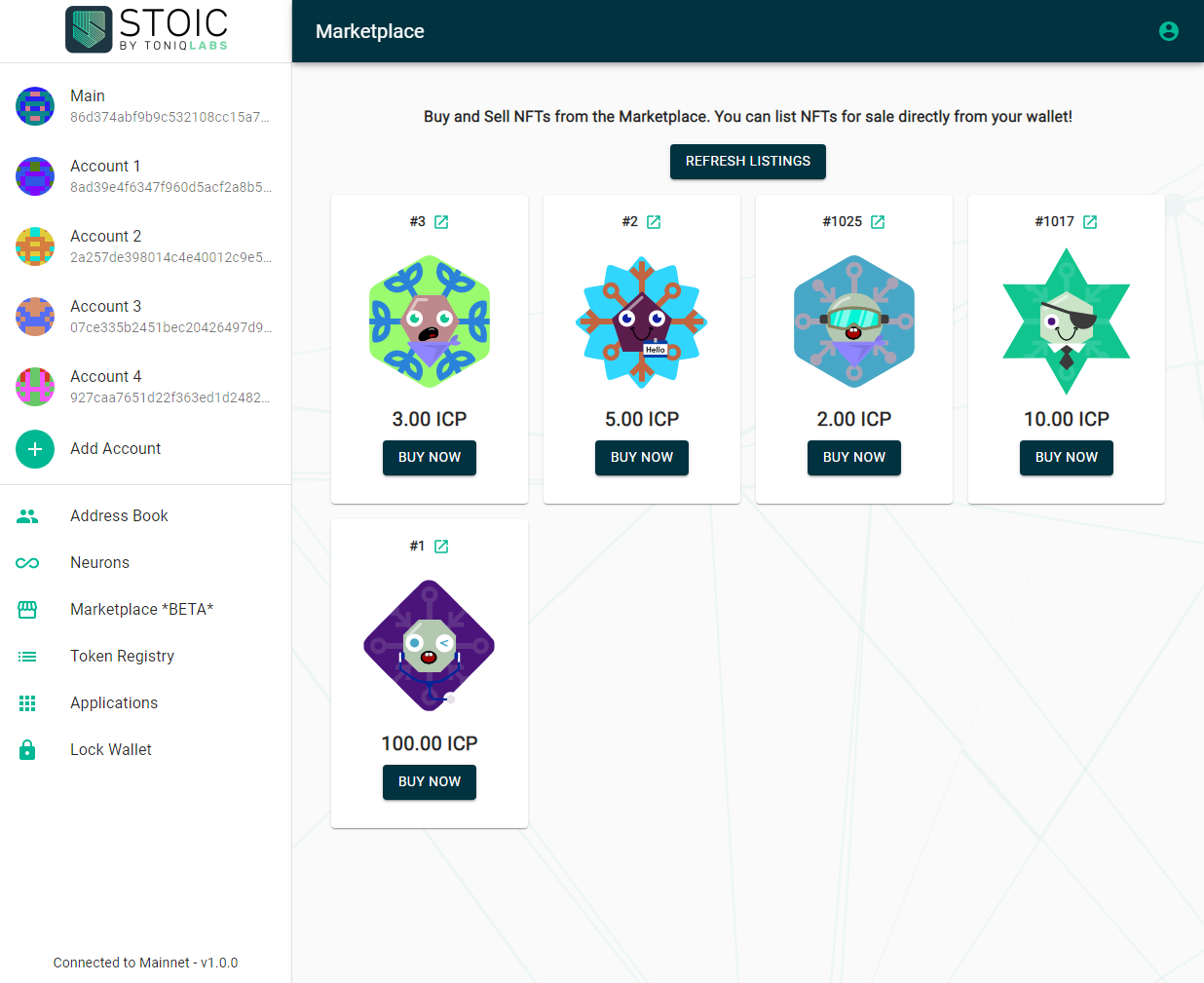Click the "2.00 ICP" price text

pos(854,420)
